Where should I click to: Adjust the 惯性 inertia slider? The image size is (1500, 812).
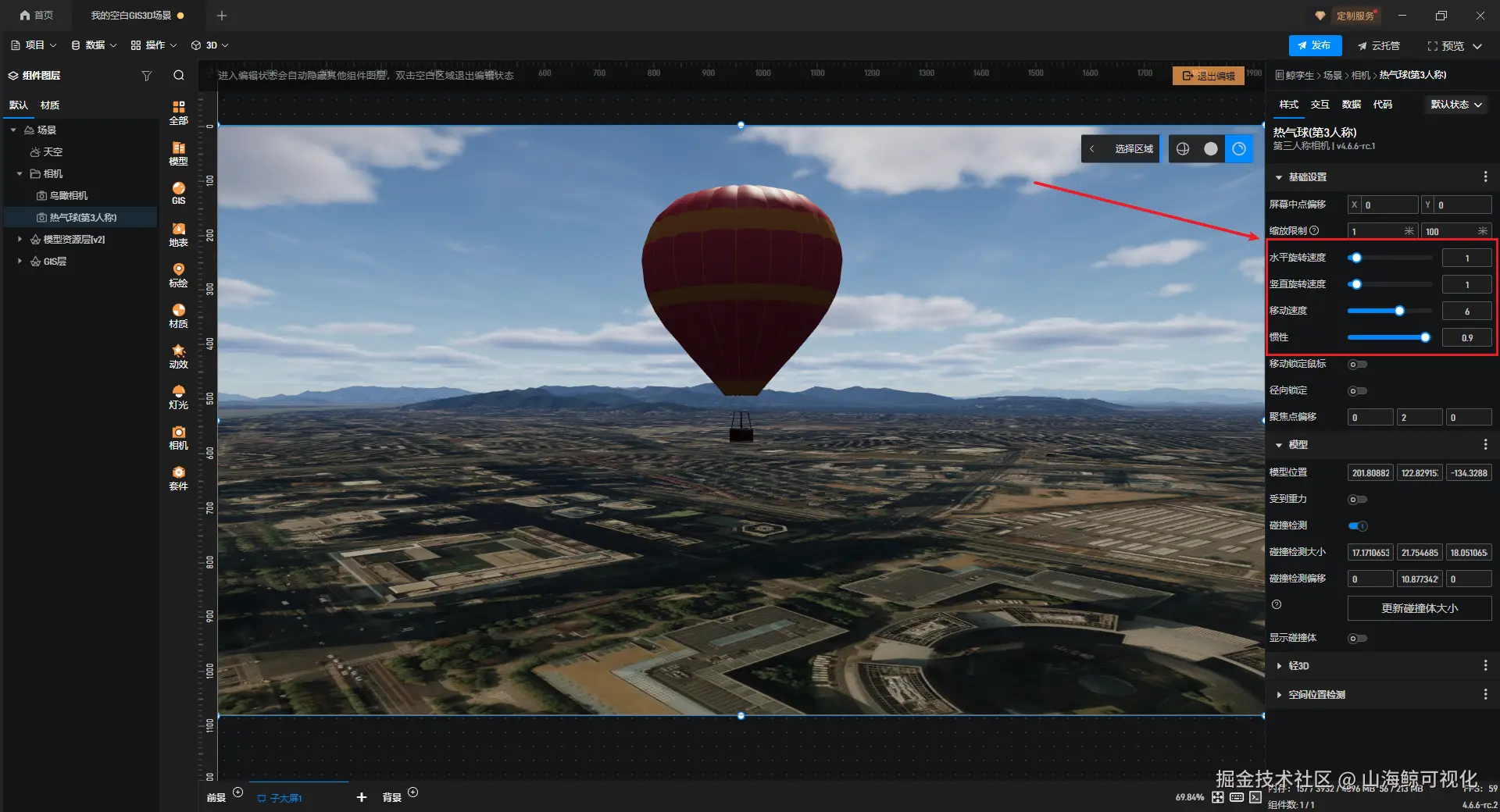click(1390, 337)
